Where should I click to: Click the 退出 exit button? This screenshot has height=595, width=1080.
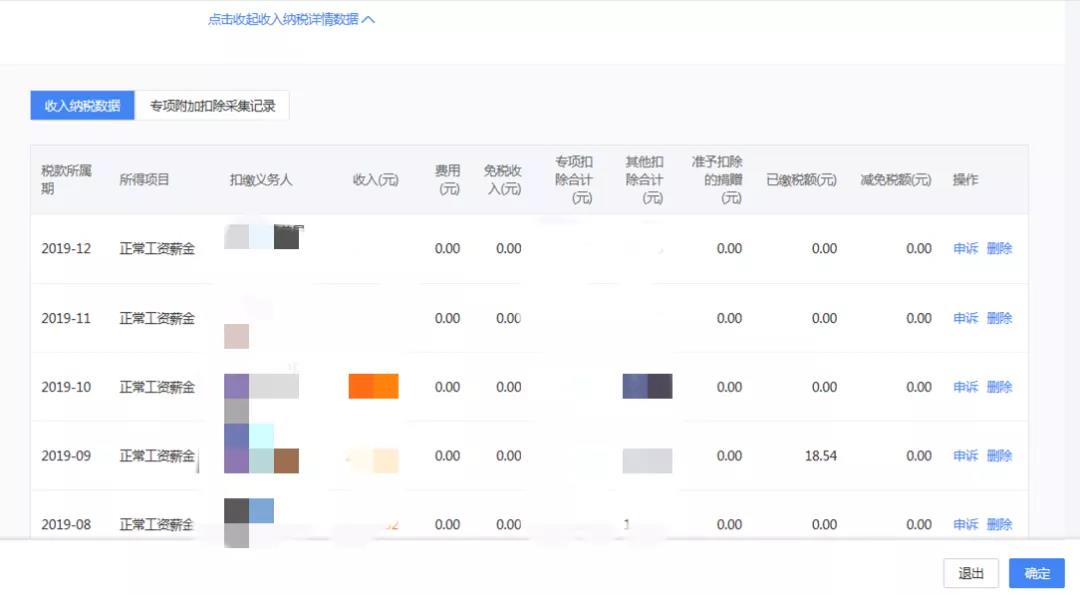pos(969,573)
